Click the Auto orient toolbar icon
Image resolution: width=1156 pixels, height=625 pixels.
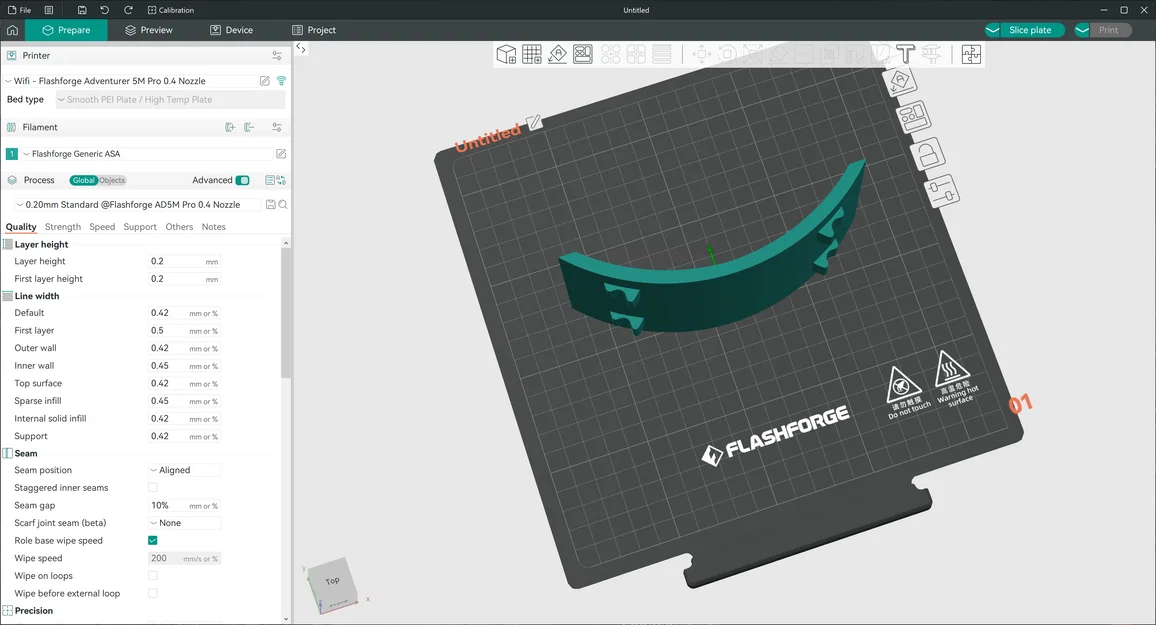coord(557,55)
